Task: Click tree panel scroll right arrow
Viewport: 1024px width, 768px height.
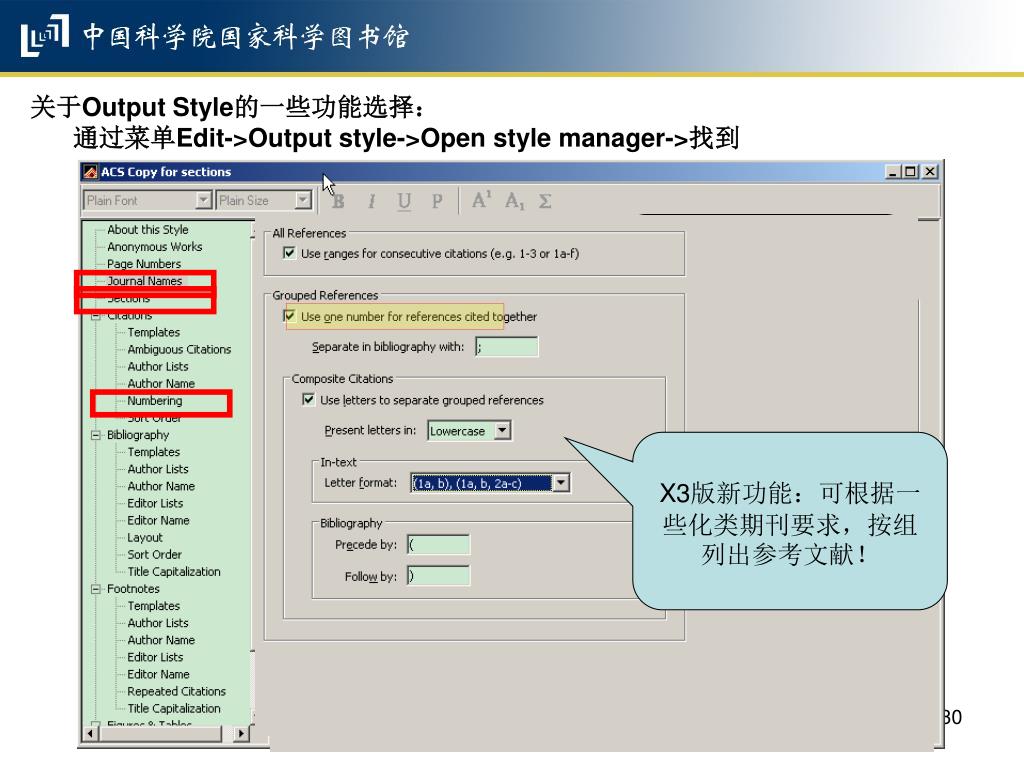Action: (242, 733)
